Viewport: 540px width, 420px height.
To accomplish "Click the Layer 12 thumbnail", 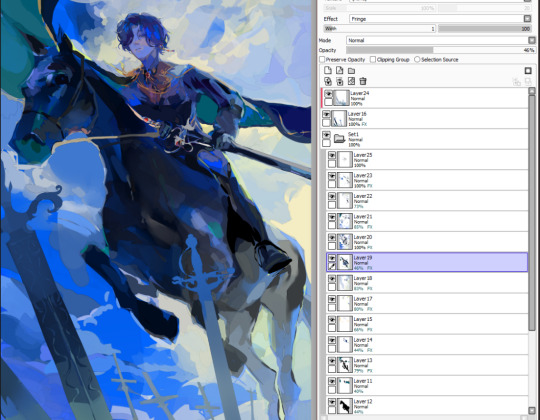I will [345, 406].
